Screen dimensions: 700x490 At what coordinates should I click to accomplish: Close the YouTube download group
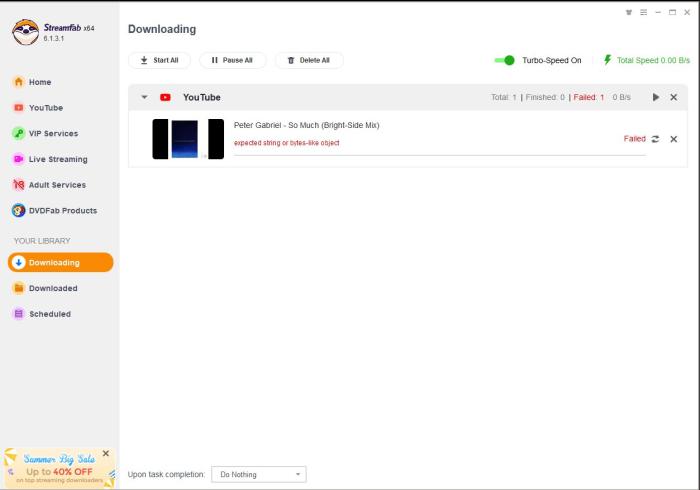pos(673,97)
